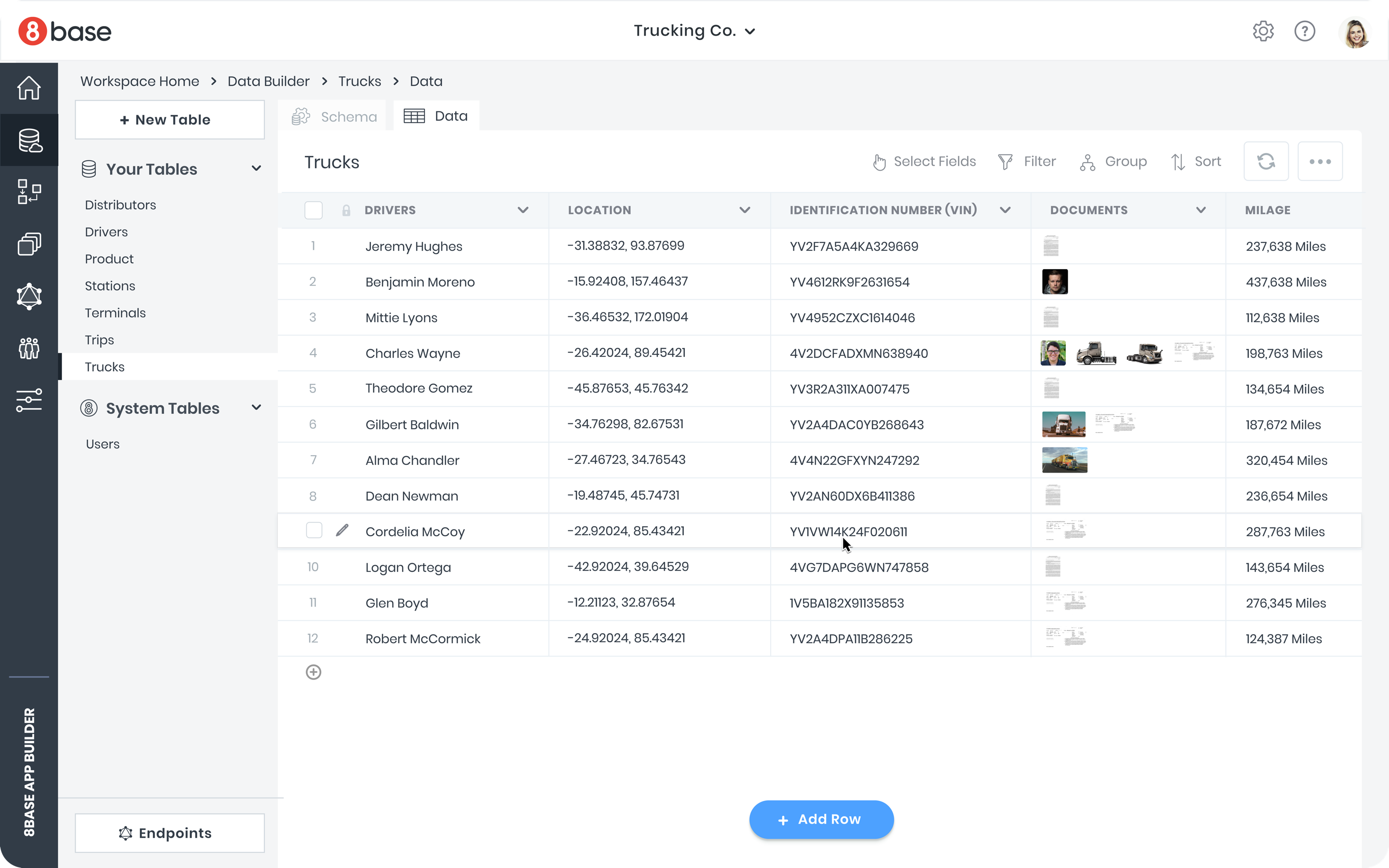This screenshot has width=1389, height=868.
Task: Toggle the column lock icon in header
Action: (345, 210)
